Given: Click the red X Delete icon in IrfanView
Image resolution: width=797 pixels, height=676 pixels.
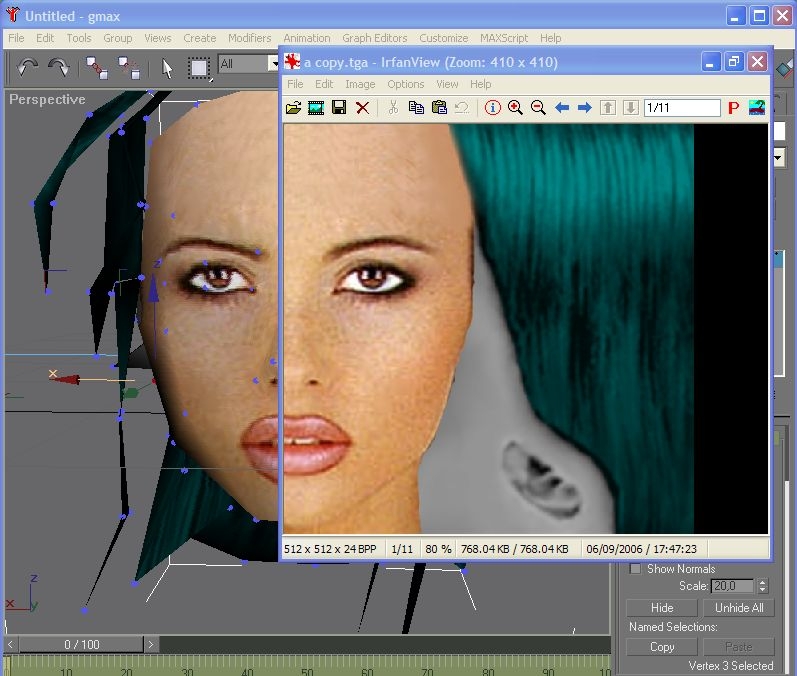Looking at the screenshot, I should click(x=362, y=108).
